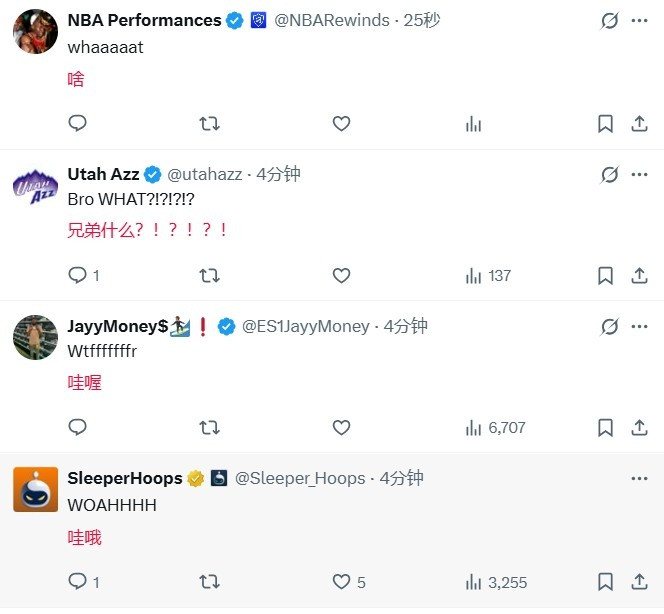Reply to the SleeperHoops tweet
This screenshot has width=664, height=614.
coord(77,581)
